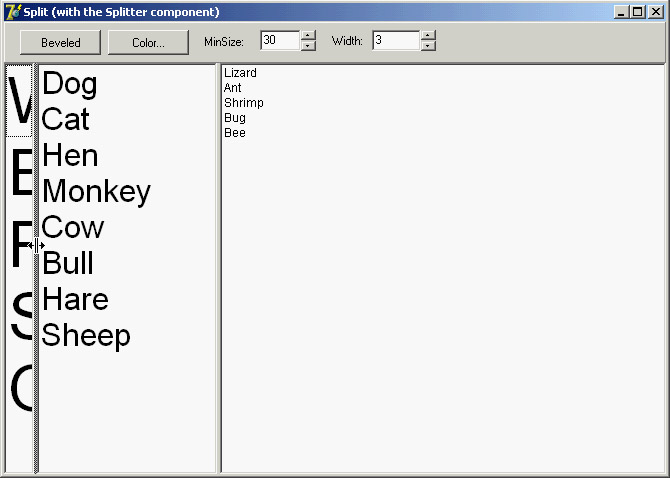Image resolution: width=670 pixels, height=478 pixels.
Task: Increase Width with the up arrow
Action: click(x=428, y=36)
